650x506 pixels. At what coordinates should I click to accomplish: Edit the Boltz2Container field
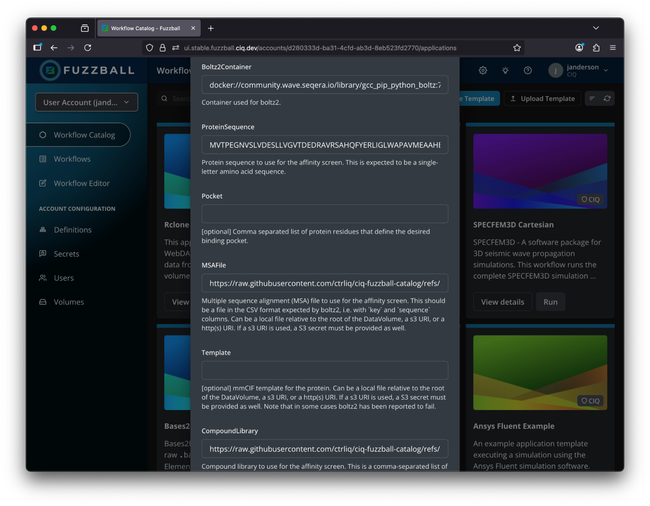tap(325, 85)
